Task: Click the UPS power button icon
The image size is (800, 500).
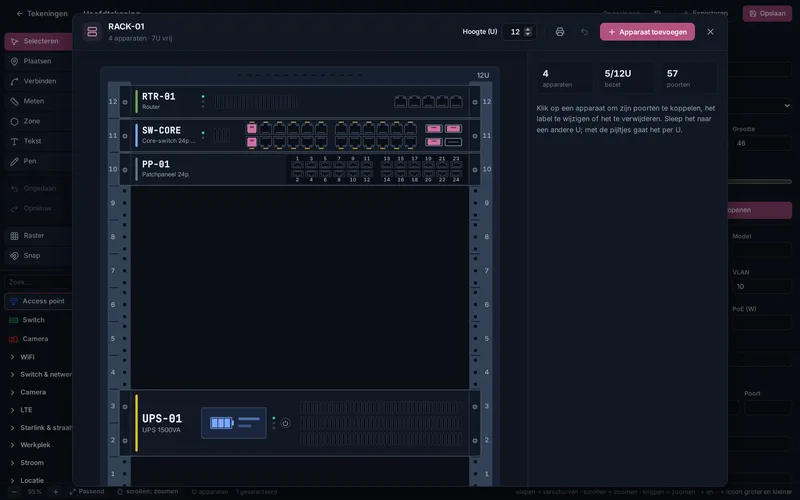Action: tap(285, 423)
